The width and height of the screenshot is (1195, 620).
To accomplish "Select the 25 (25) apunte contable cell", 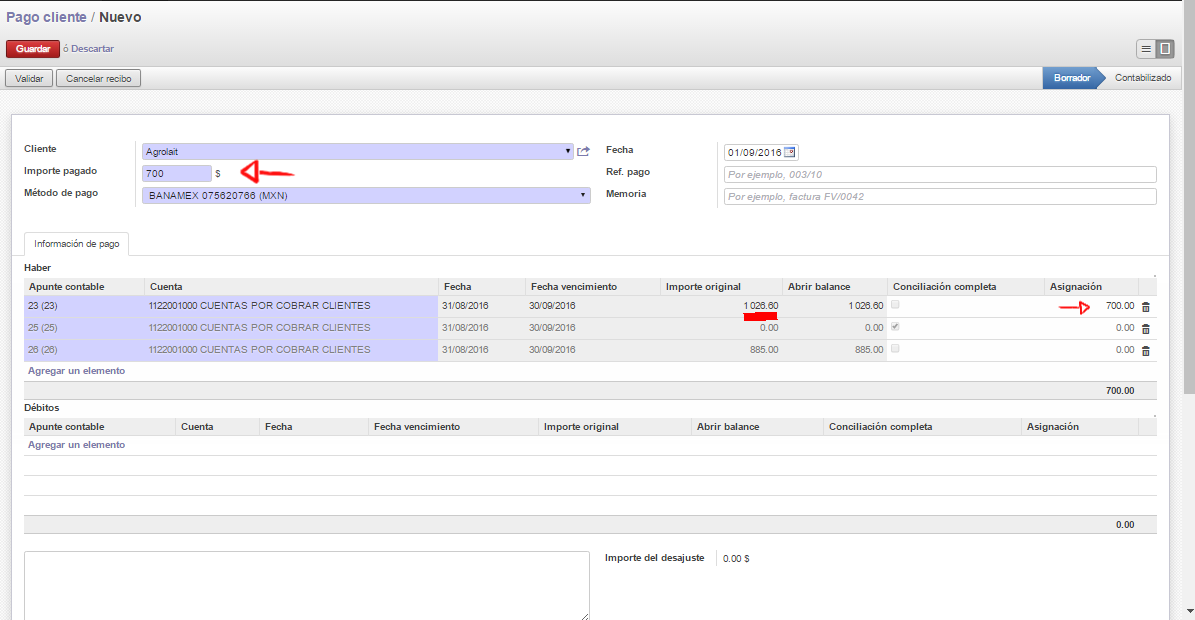I will click(84, 328).
